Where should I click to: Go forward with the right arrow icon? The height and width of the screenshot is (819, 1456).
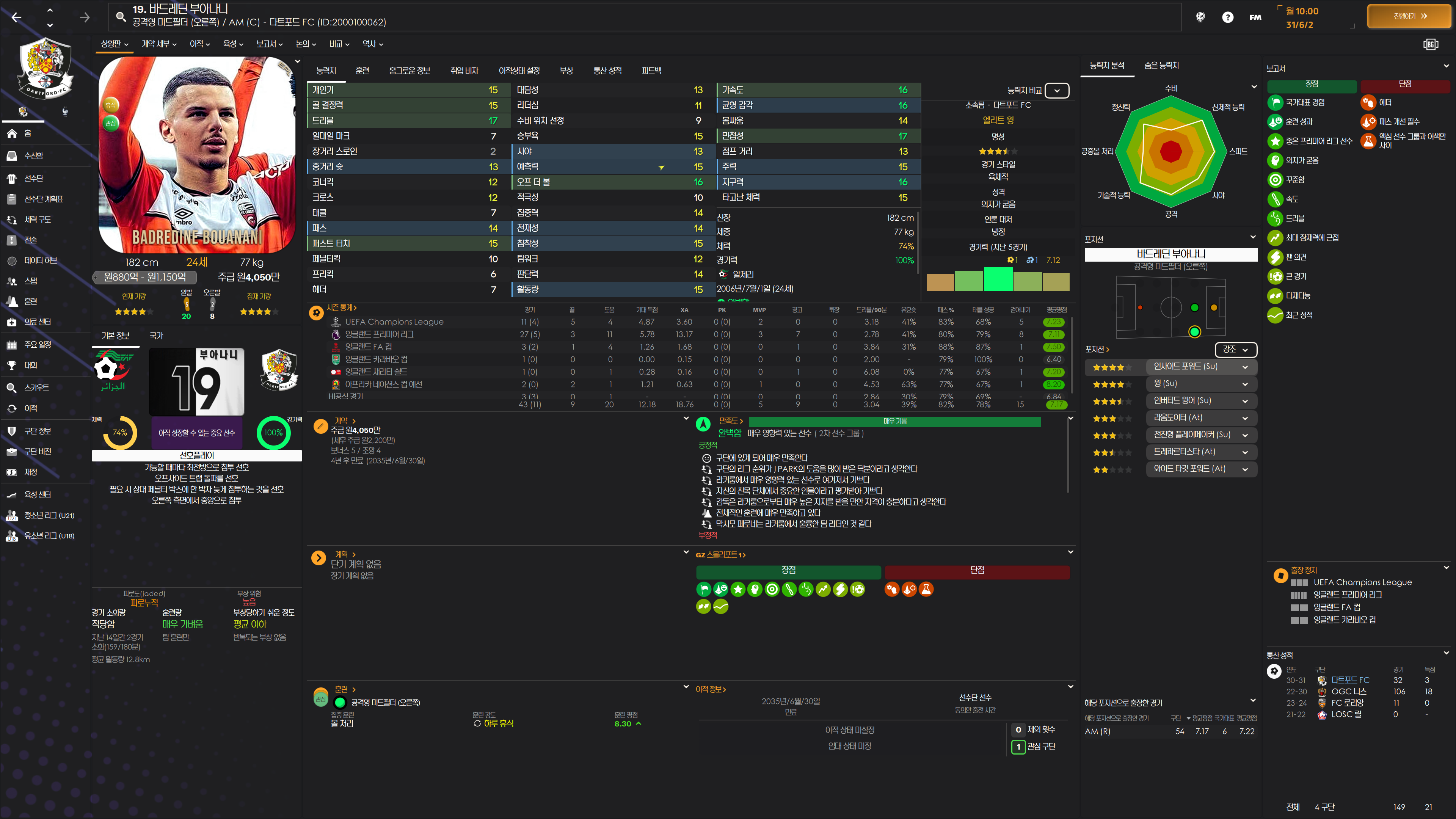(x=85, y=17)
